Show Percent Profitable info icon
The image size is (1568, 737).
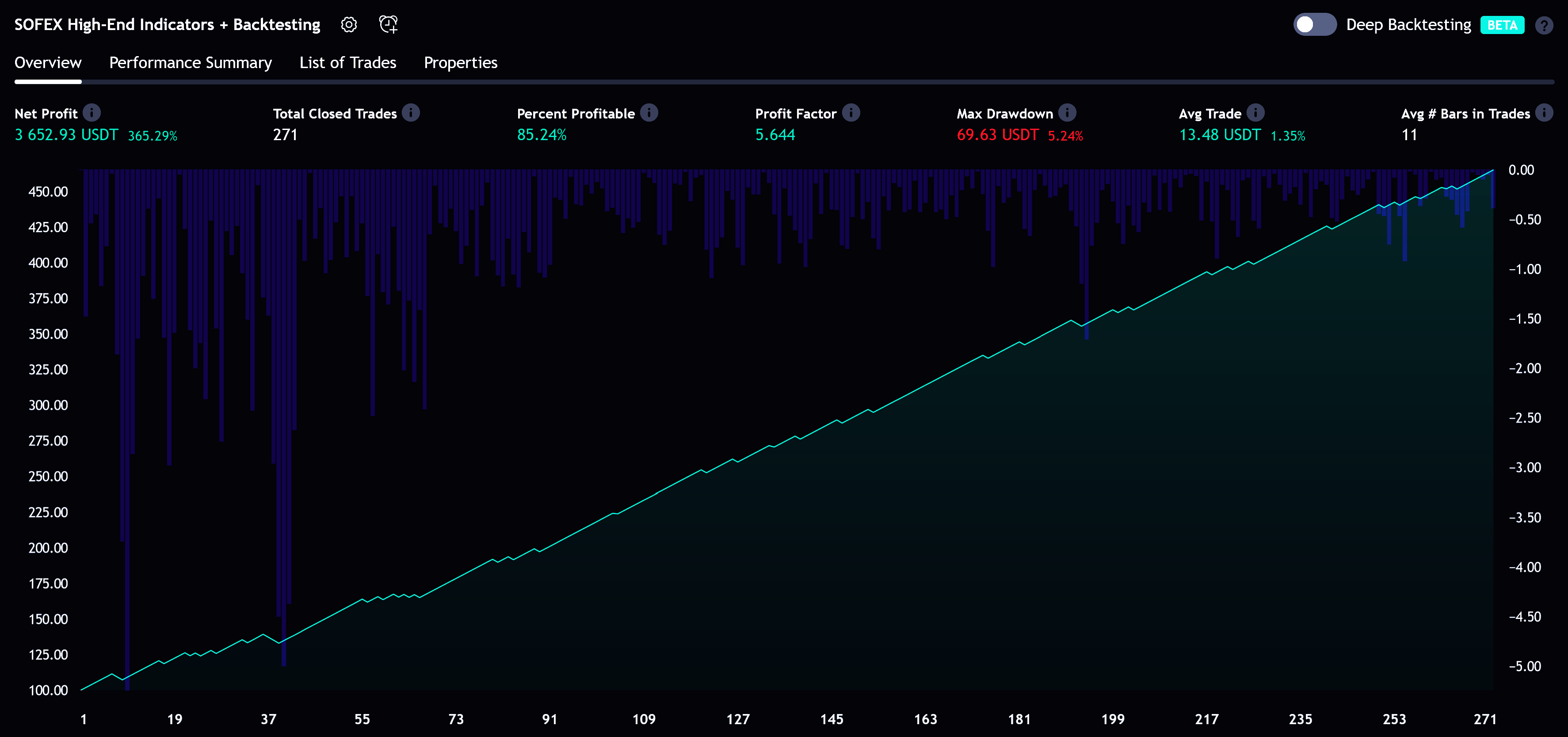[649, 113]
